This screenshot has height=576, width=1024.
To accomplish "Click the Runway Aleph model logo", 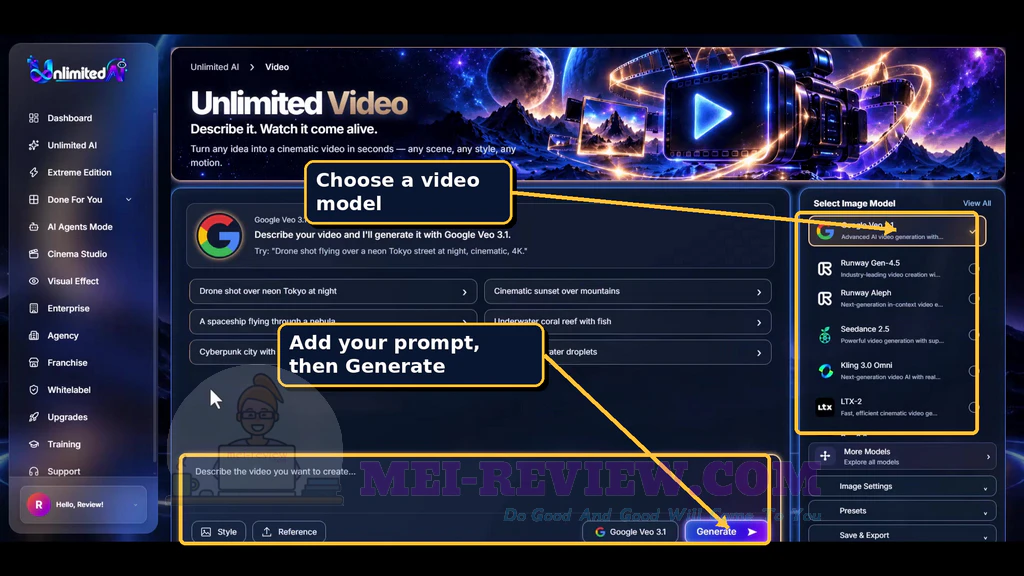I will [x=825, y=298].
